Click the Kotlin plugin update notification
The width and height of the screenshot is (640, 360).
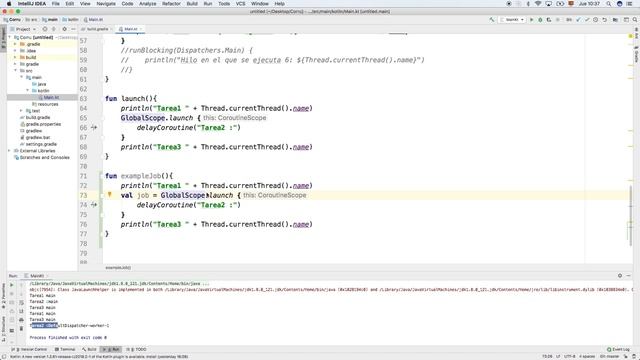[x=99, y=357]
